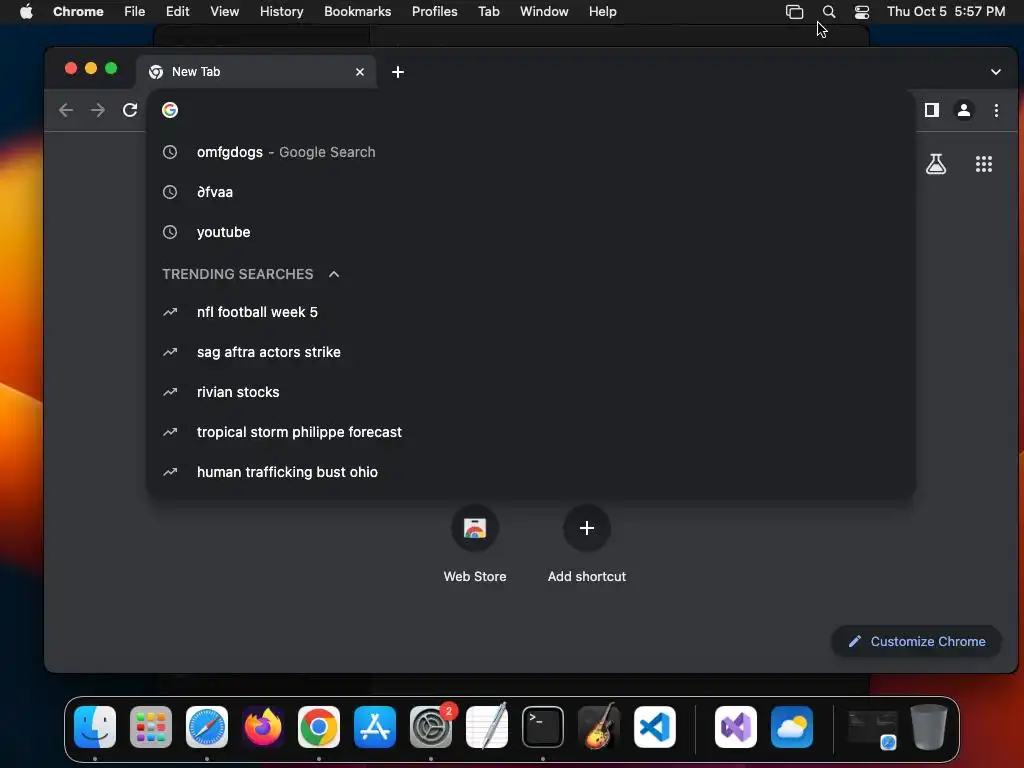Open Finder from the Dock

pyautogui.click(x=95, y=727)
